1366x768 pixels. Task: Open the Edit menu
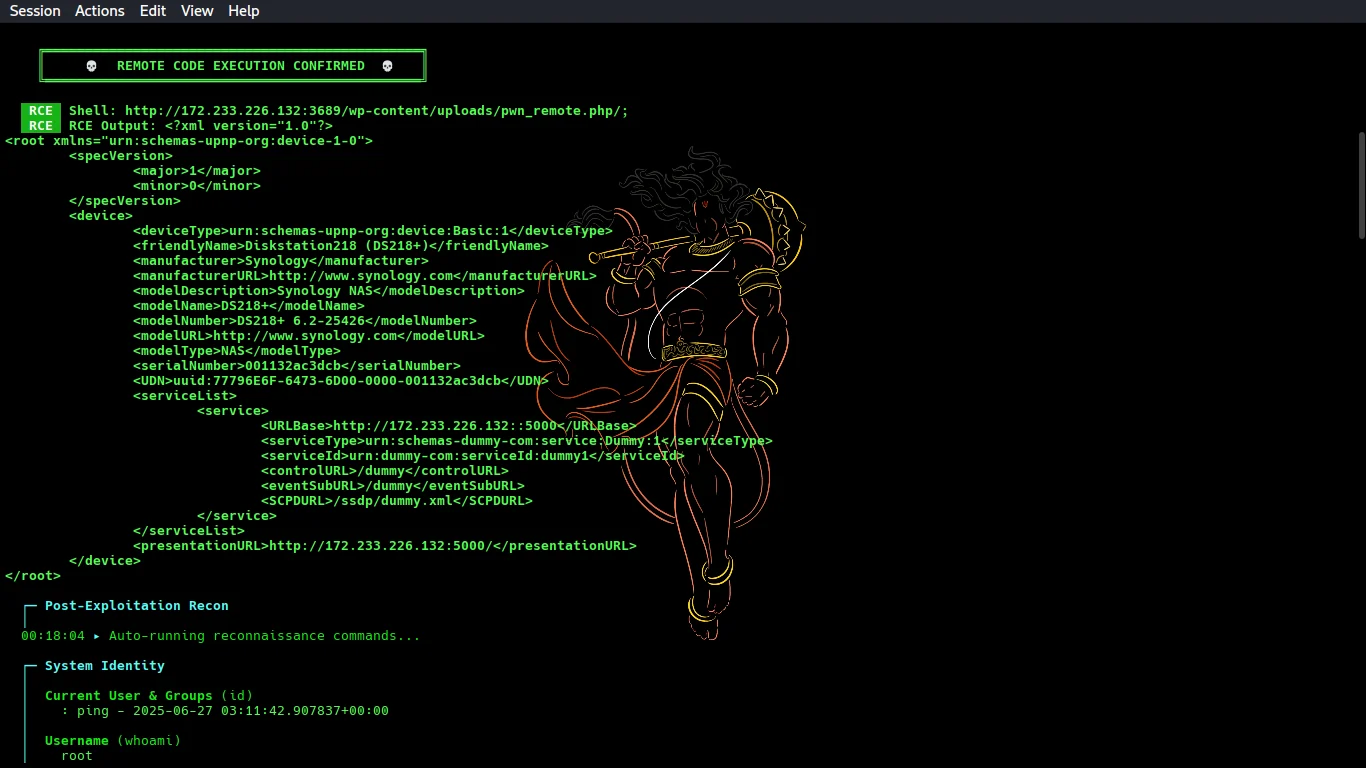click(x=153, y=11)
